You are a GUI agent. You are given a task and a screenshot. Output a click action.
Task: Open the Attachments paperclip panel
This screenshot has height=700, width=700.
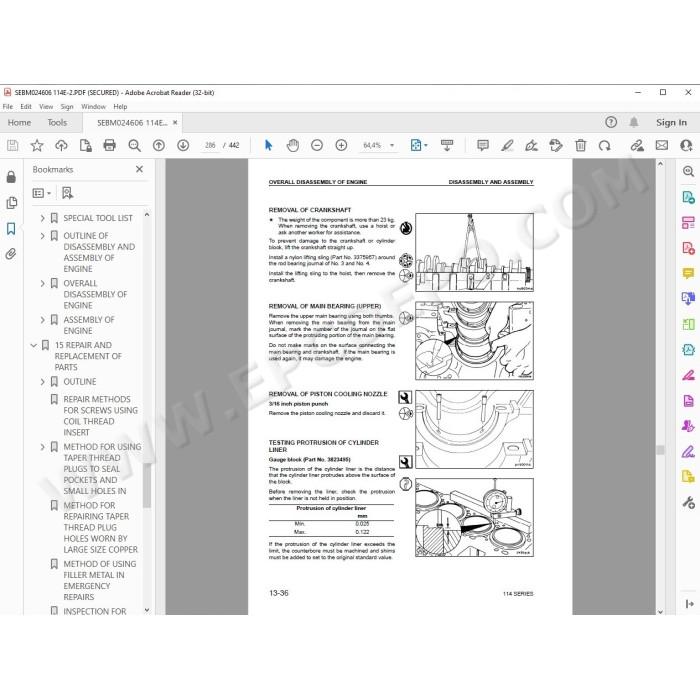coord(11,254)
